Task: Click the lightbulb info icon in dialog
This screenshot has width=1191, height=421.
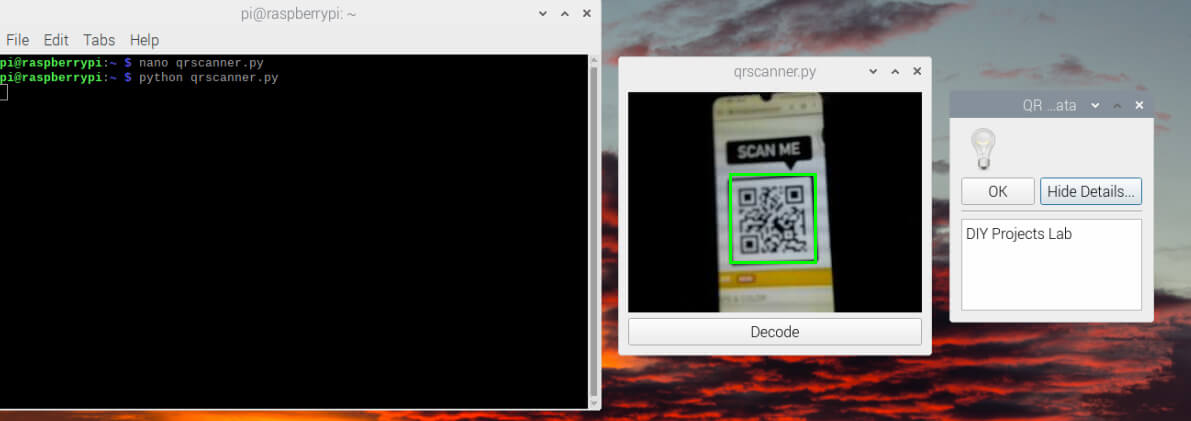Action: pyautogui.click(x=984, y=149)
